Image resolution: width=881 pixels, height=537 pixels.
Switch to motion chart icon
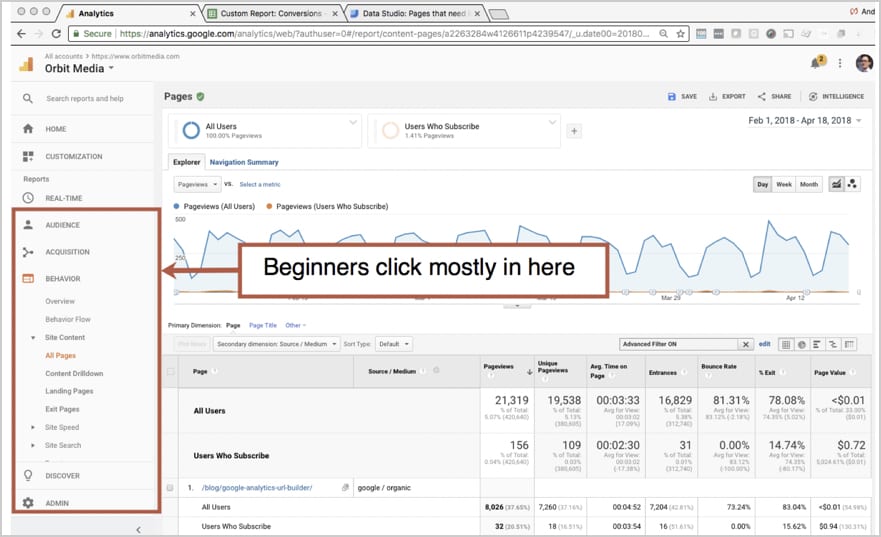click(x=852, y=184)
